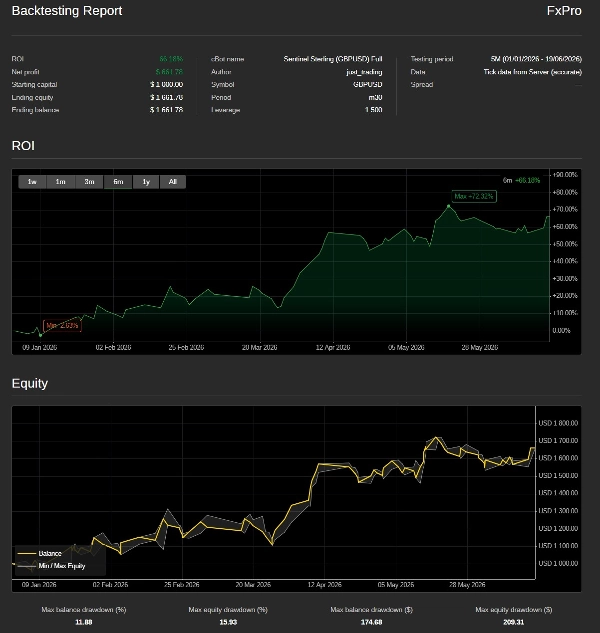This screenshot has width=600, height=633.
Task: Click the green ROI percentage value
Action: coord(171,59)
